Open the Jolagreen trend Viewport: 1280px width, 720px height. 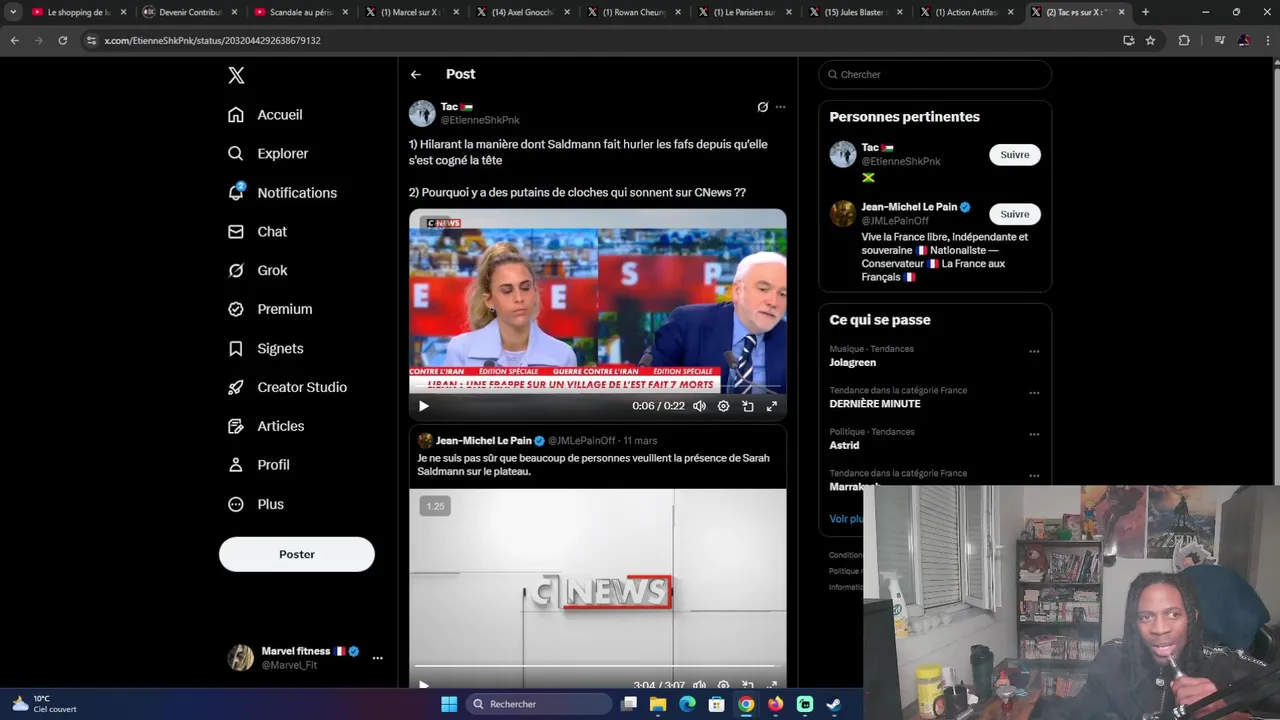(x=853, y=362)
